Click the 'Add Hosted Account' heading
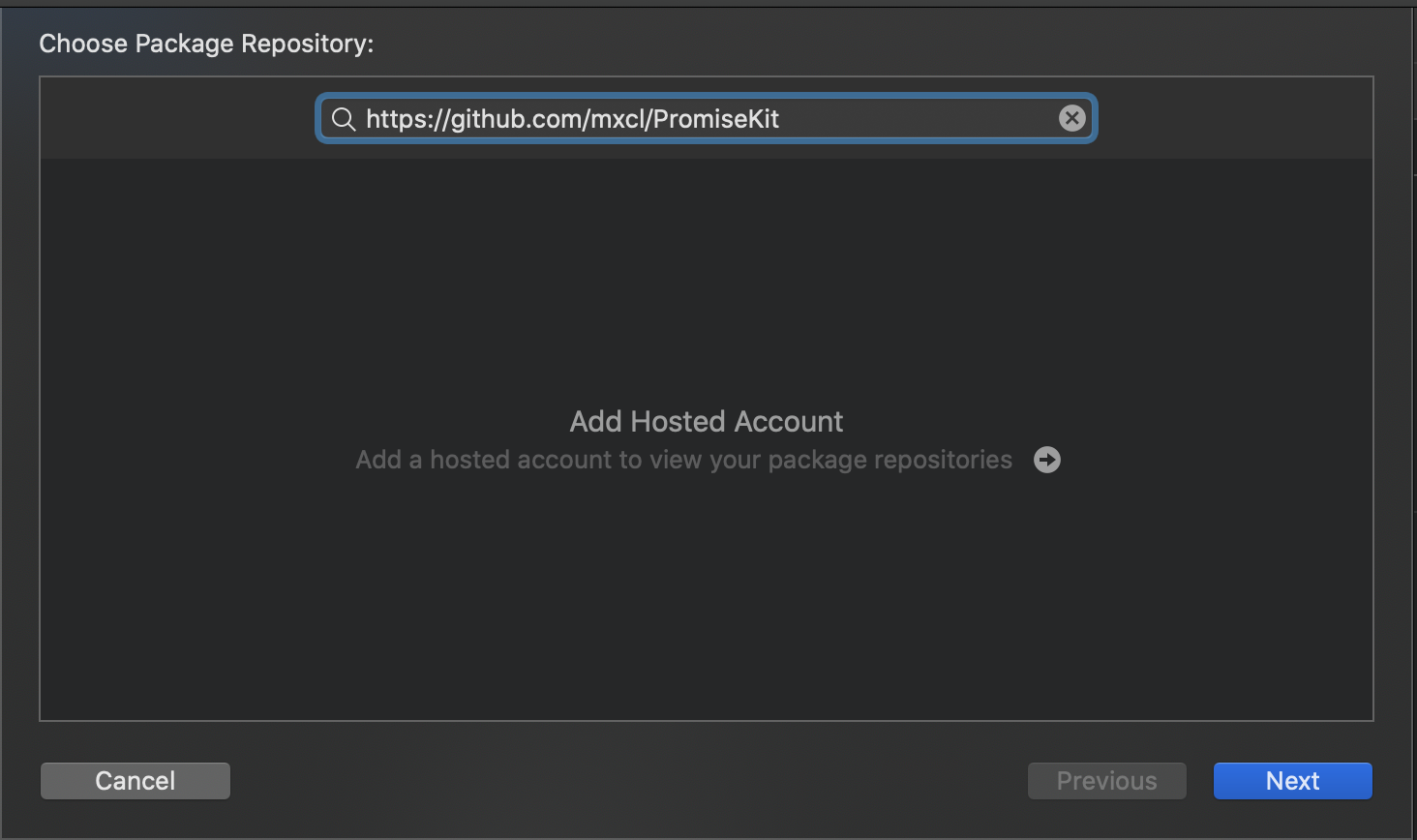This screenshot has width=1417, height=840. tap(707, 421)
